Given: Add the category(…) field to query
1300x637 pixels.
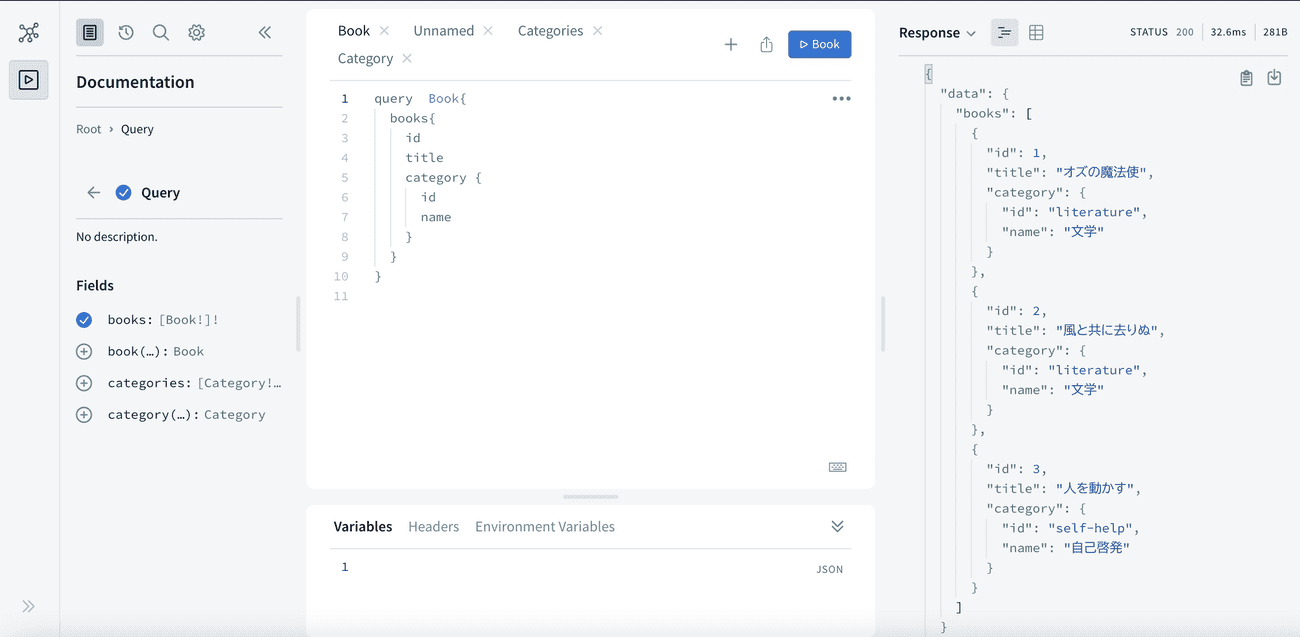Looking at the screenshot, I should coord(84,415).
